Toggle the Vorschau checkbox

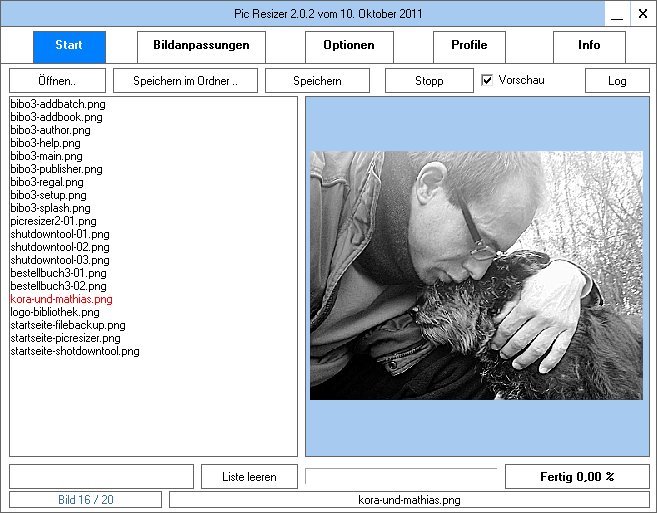tap(487, 80)
